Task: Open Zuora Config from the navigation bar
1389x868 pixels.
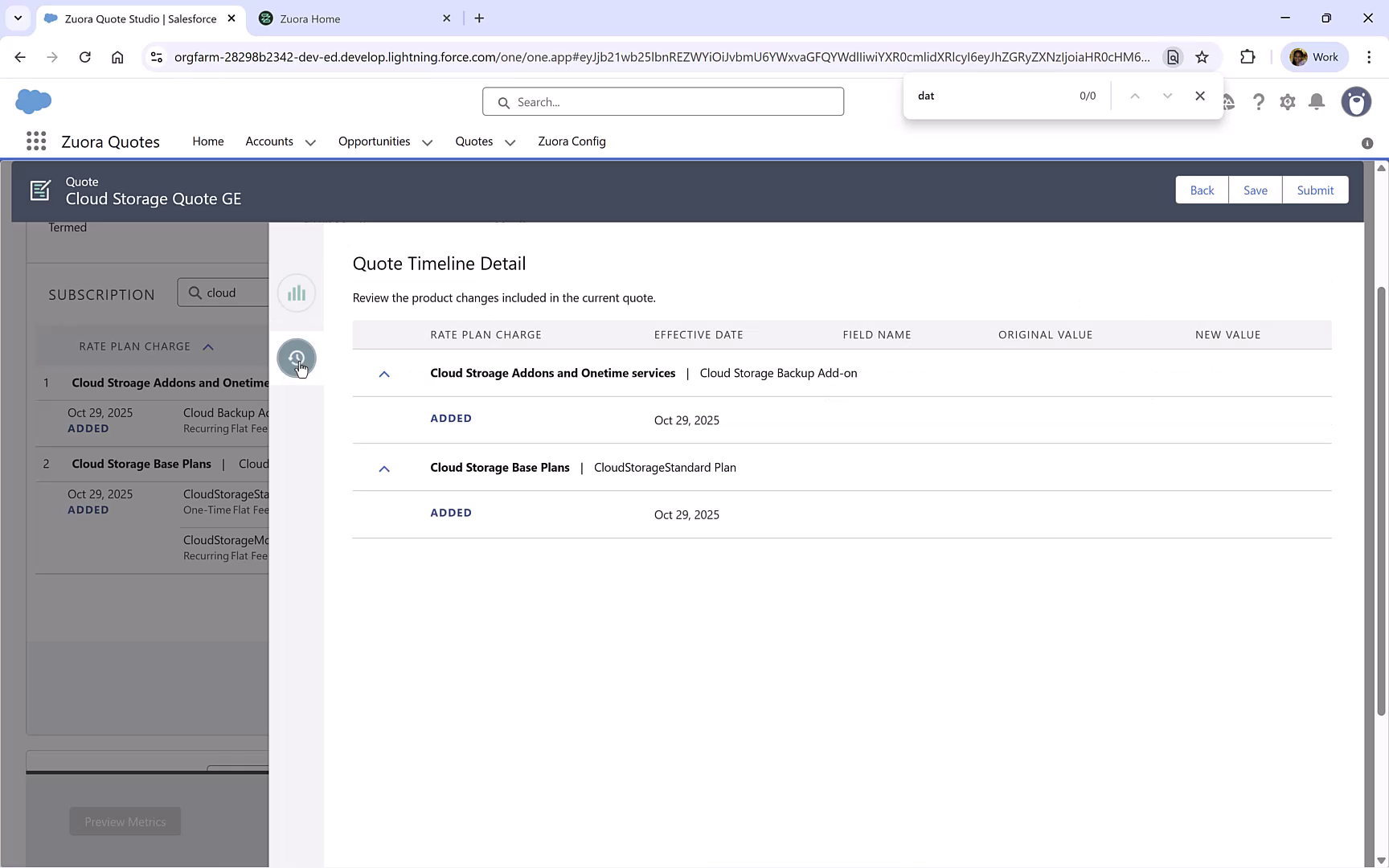Action: 572,141
